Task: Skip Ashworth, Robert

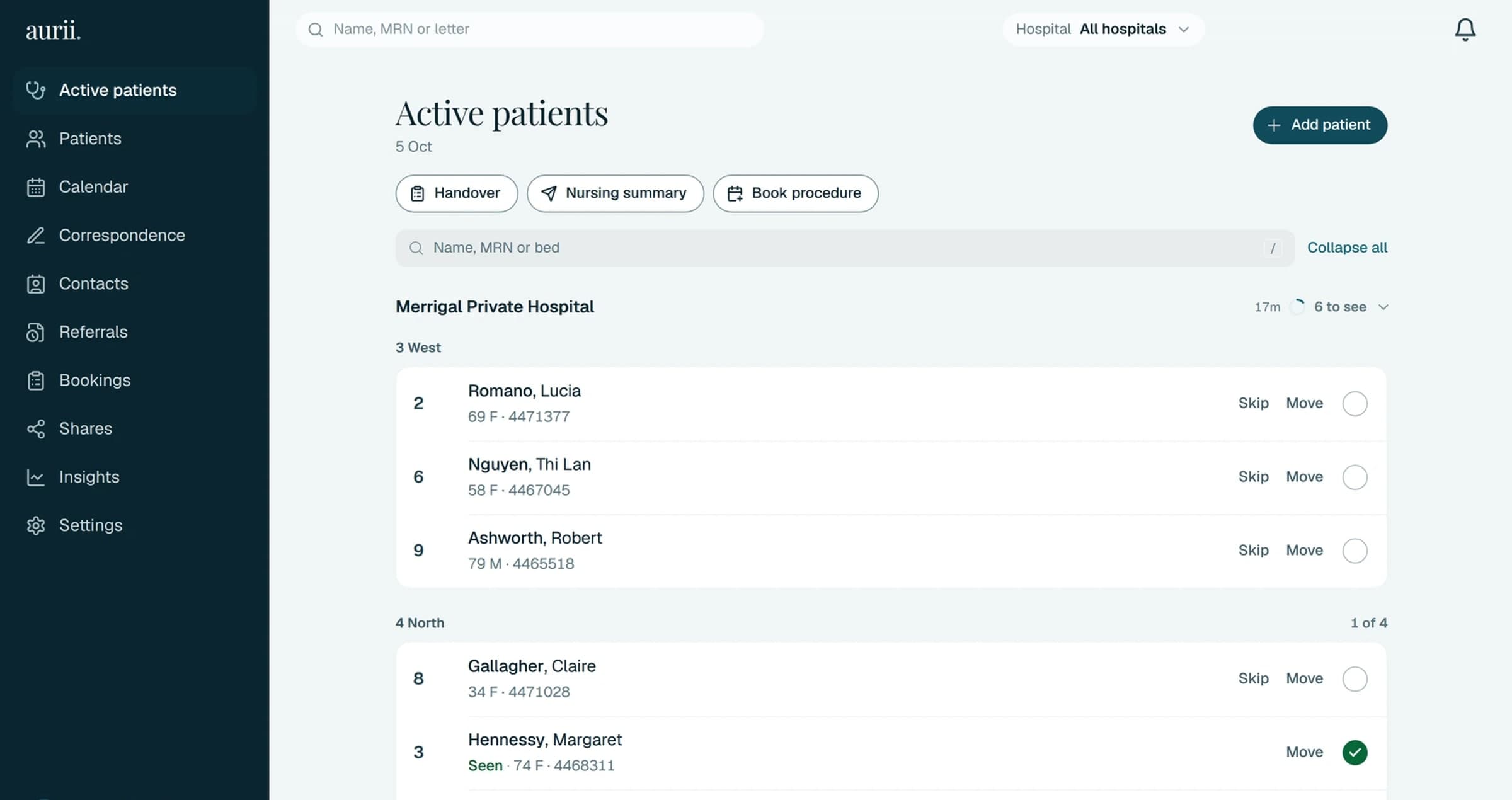Action: coord(1253,551)
